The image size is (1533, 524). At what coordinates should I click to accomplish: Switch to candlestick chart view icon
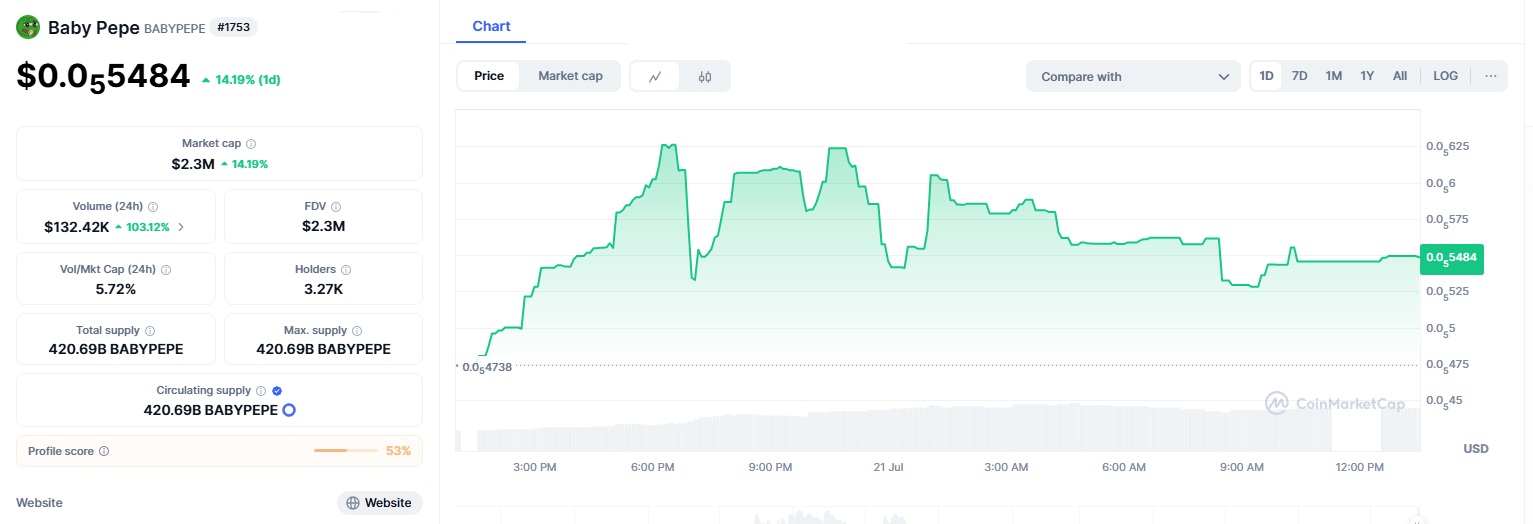pos(705,77)
